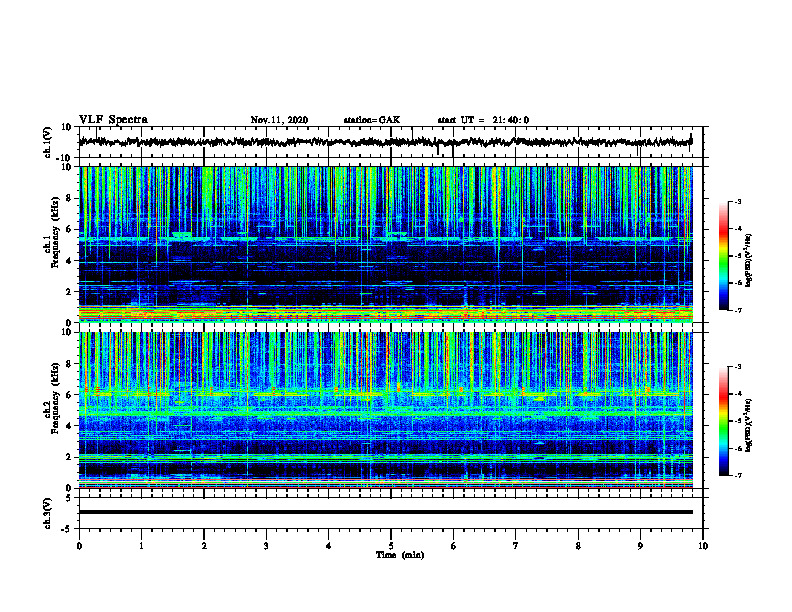
Task: Click the 'Time (min)' x-axis label
Action: [x=400, y=555]
